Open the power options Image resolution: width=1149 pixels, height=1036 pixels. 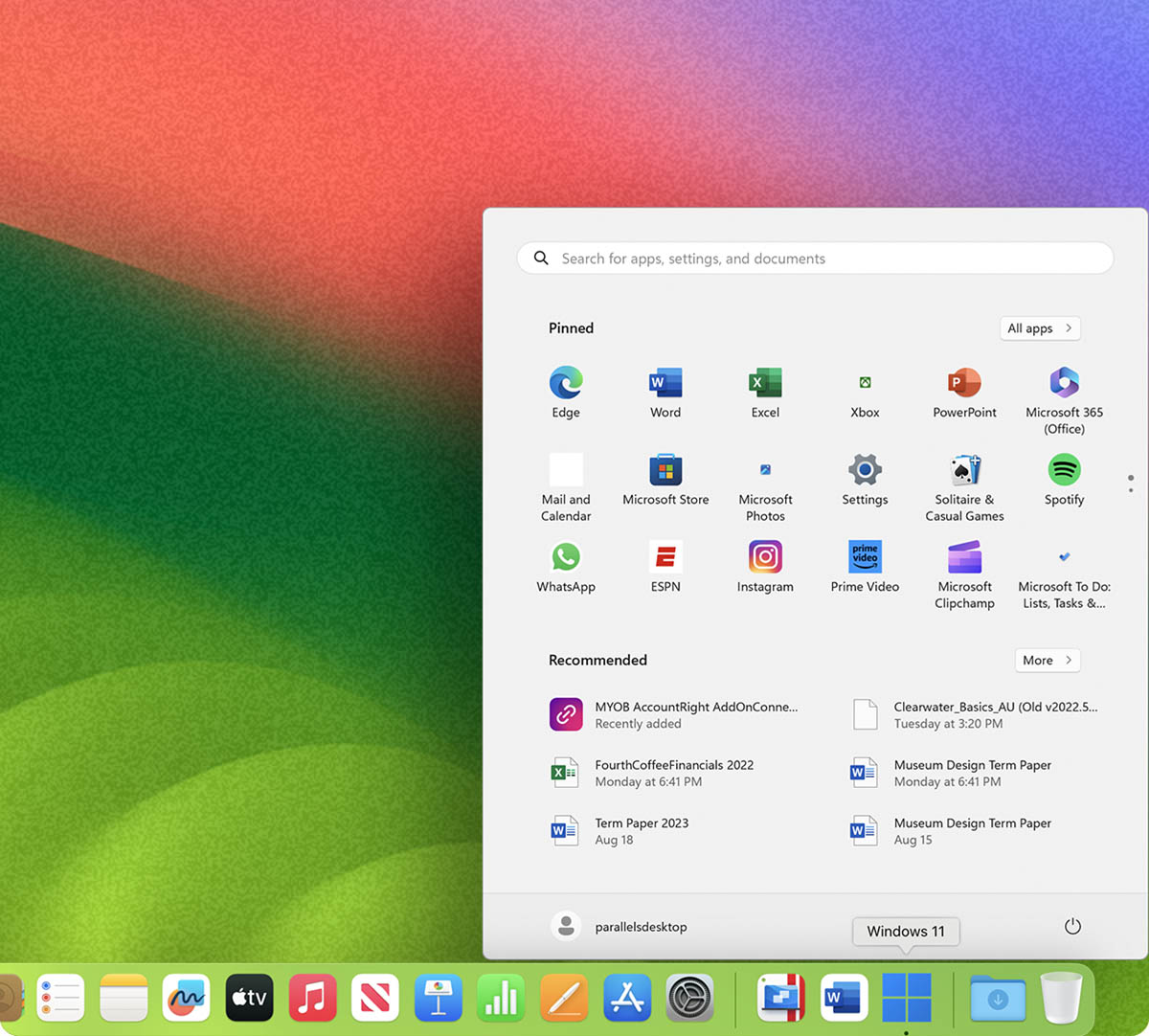tap(1071, 926)
